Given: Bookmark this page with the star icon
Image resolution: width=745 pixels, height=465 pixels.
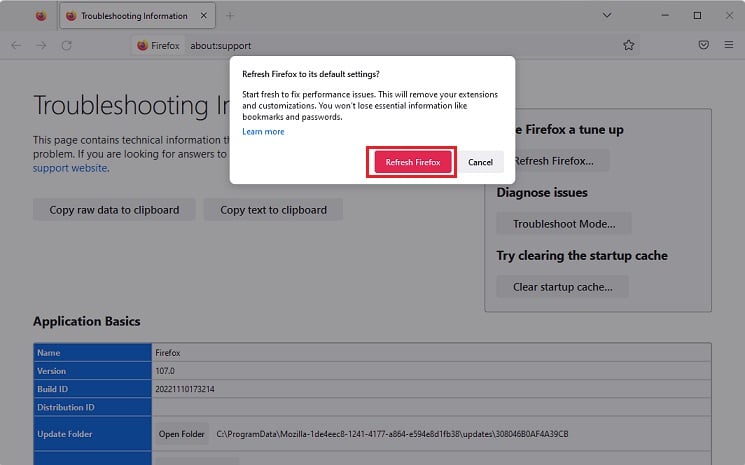Looking at the screenshot, I should tap(629, 45).
